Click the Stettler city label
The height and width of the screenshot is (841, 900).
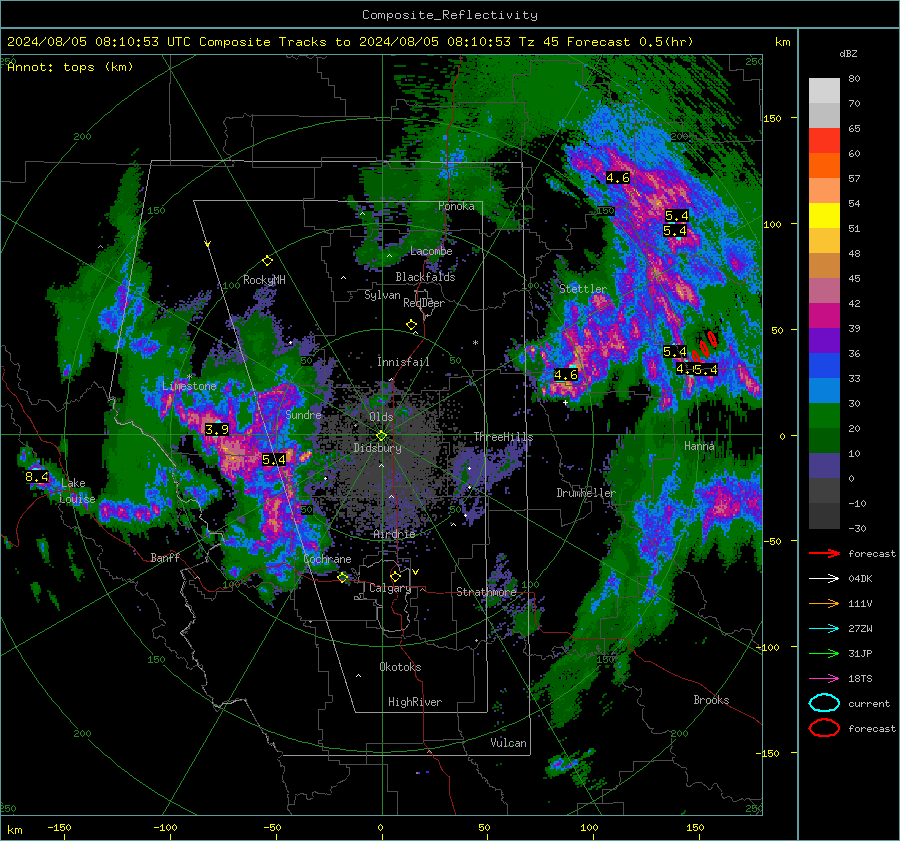[x=583, y=289]
